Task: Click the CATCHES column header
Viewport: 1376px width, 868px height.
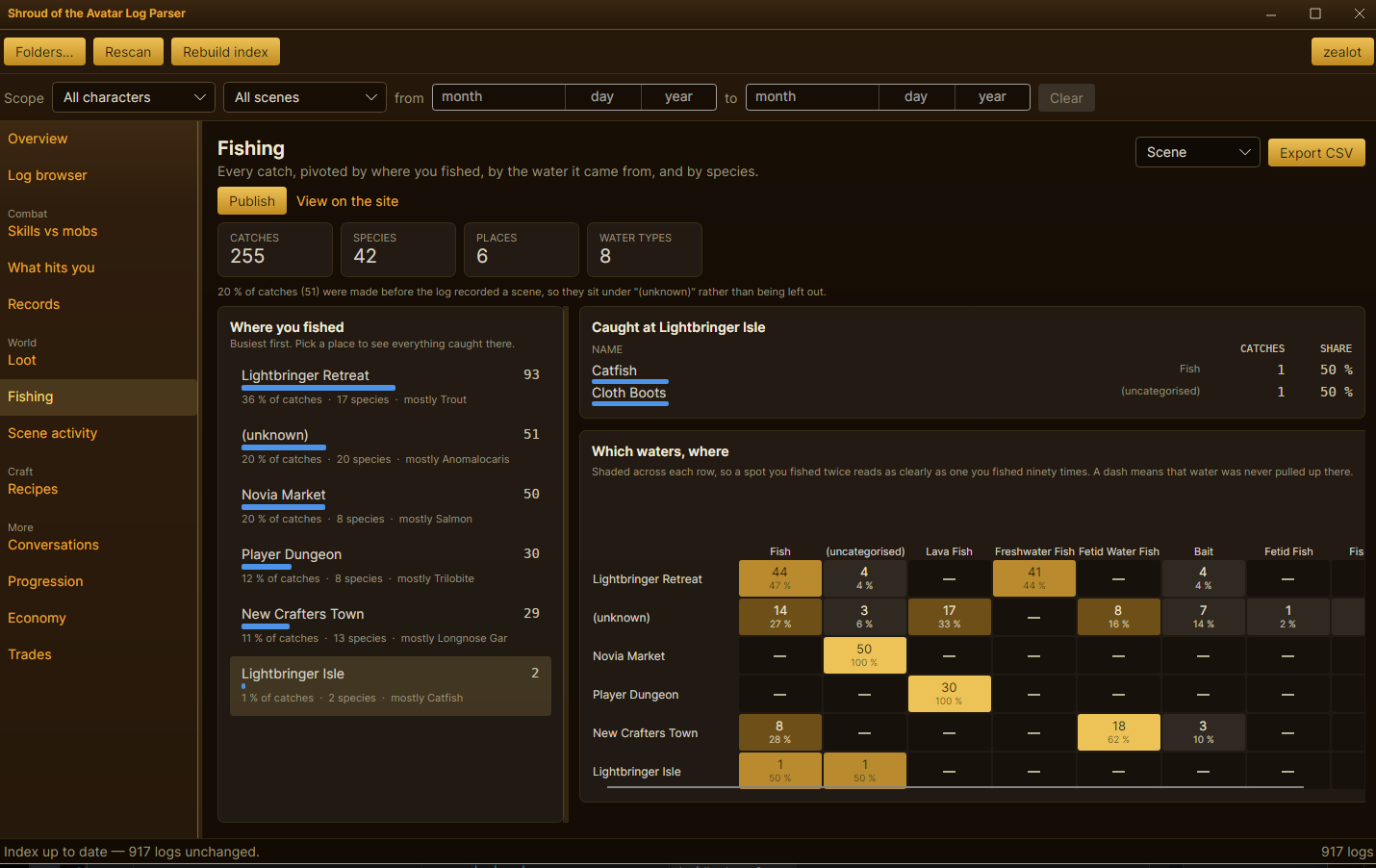Action: [x=1262, y=348]
